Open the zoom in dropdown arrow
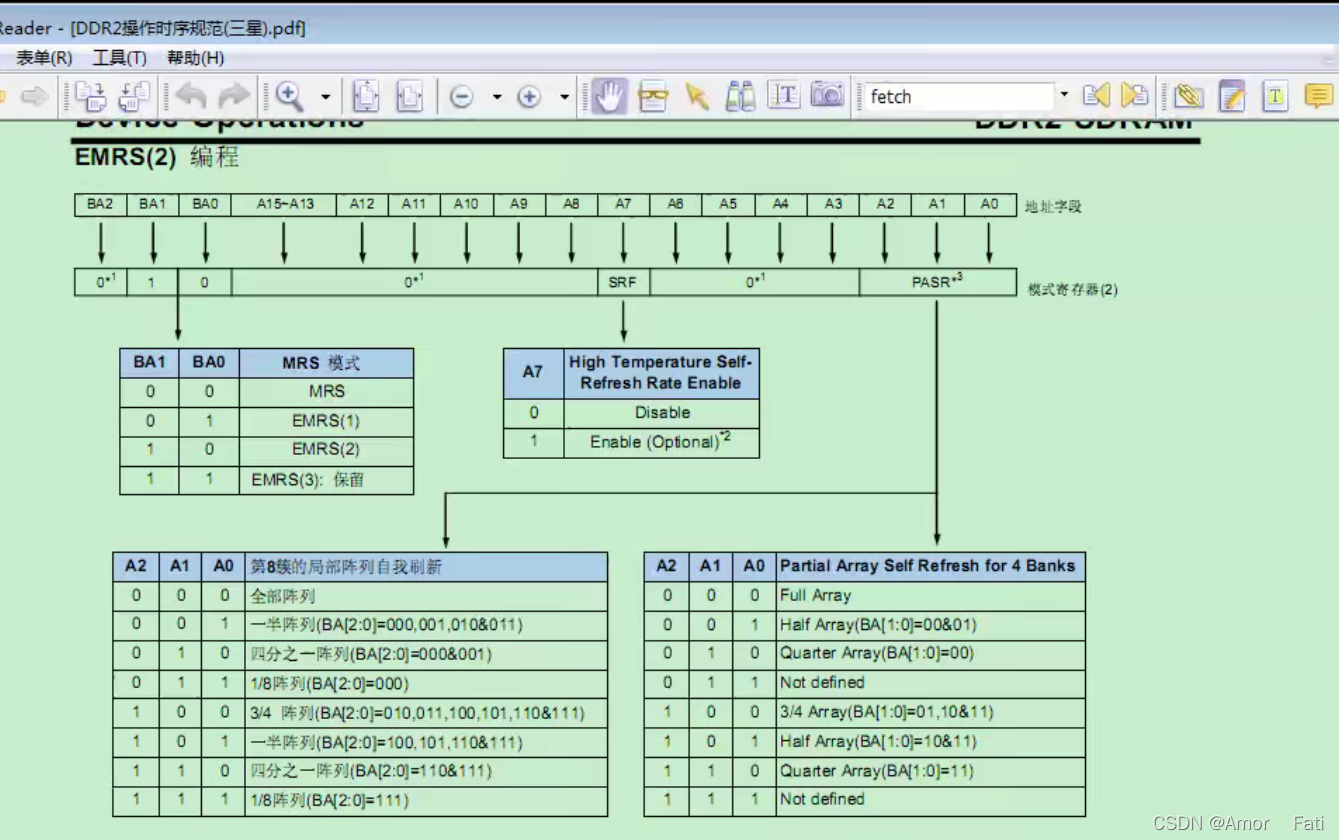The image size is (1339, 840). [x=565, y=97]
